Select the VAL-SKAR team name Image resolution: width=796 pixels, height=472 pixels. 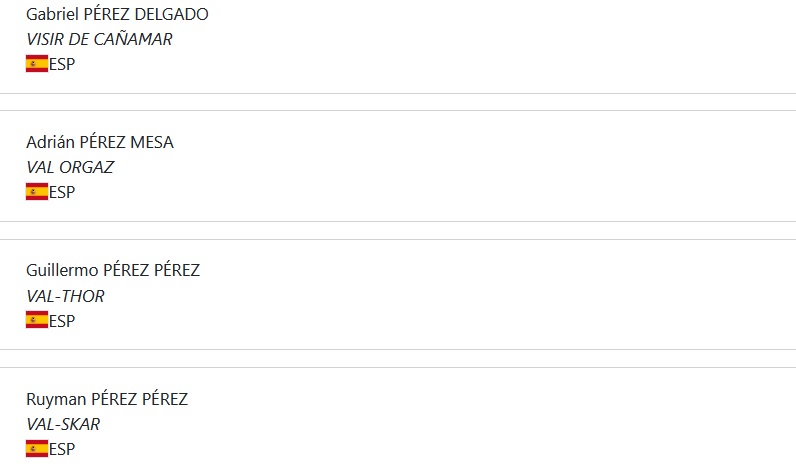(63, 424)
